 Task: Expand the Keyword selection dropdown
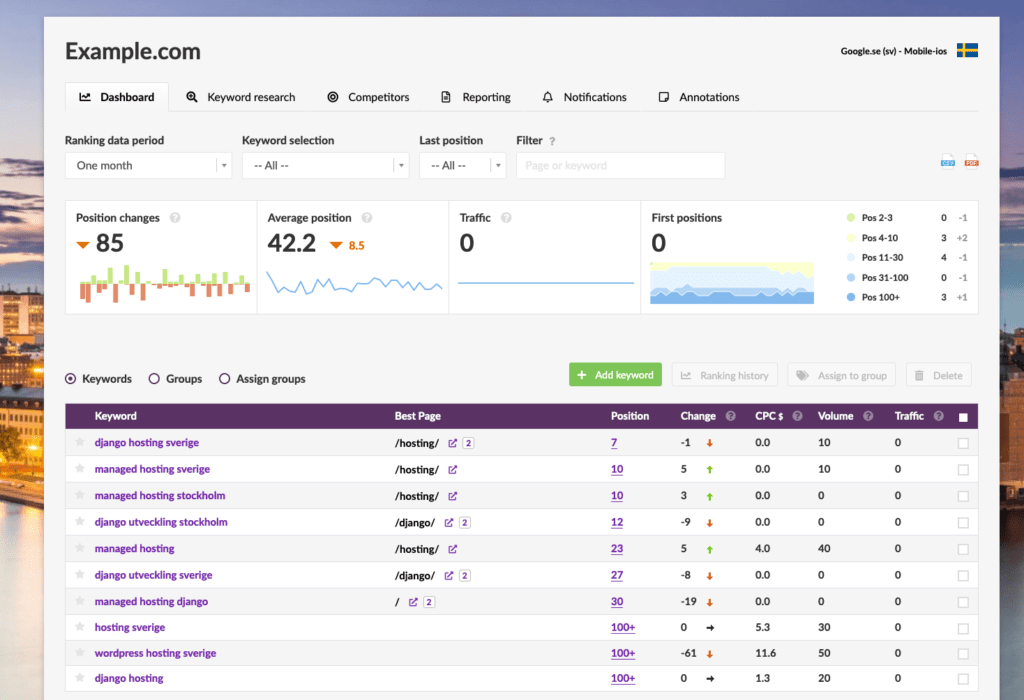point(325,166)
